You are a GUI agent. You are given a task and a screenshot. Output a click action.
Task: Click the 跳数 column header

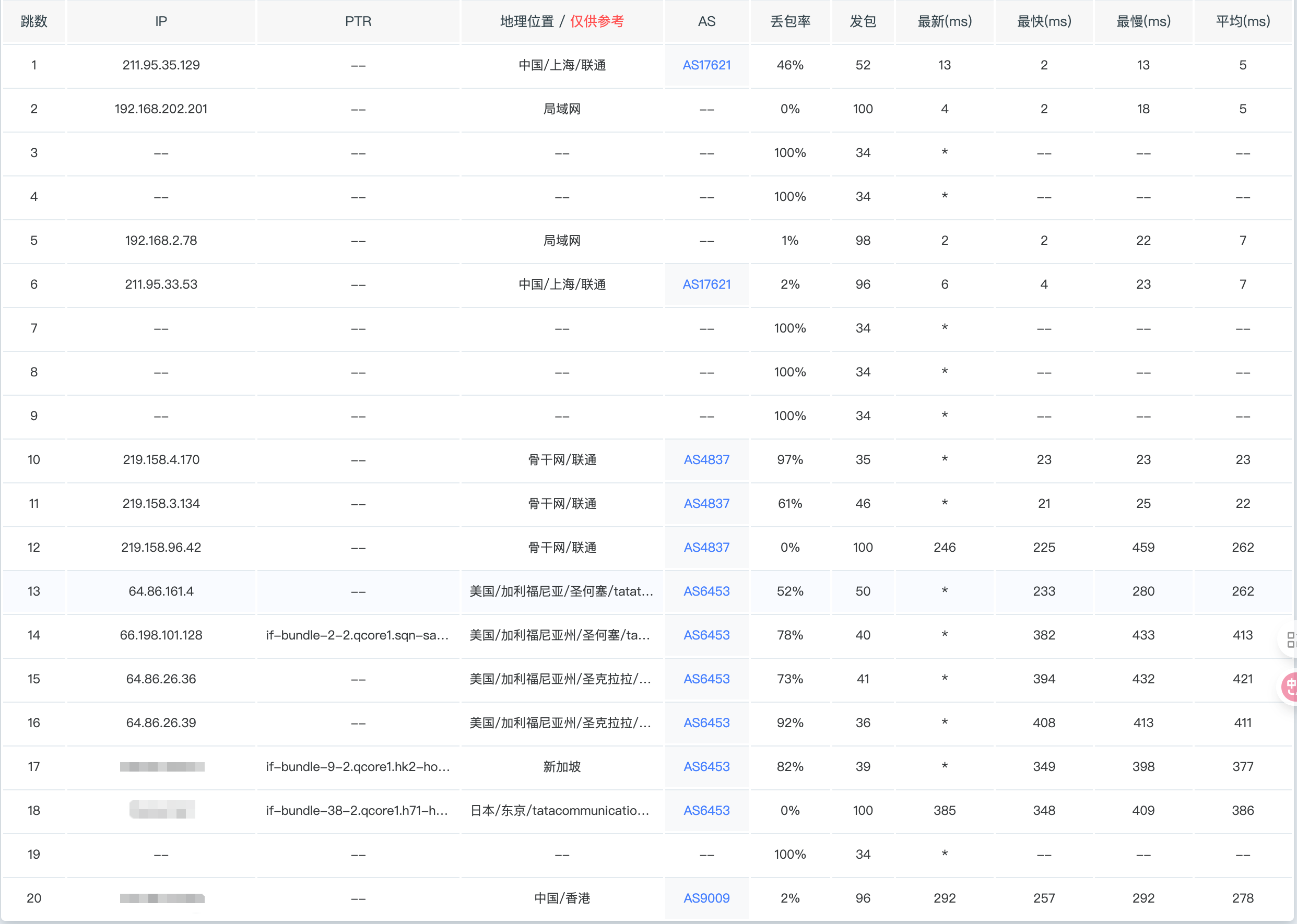click(x=33, y=21)
